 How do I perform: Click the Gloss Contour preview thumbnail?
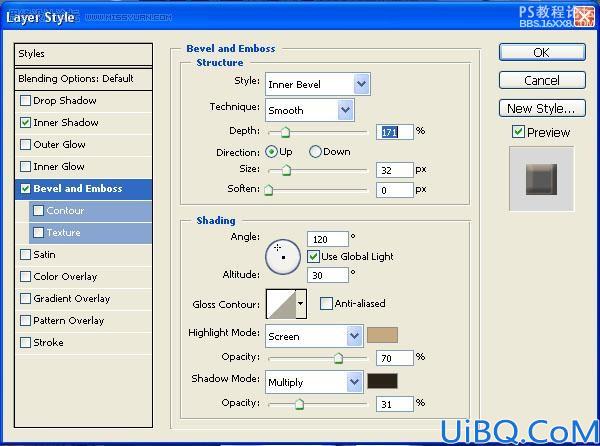tap(282, 304)
